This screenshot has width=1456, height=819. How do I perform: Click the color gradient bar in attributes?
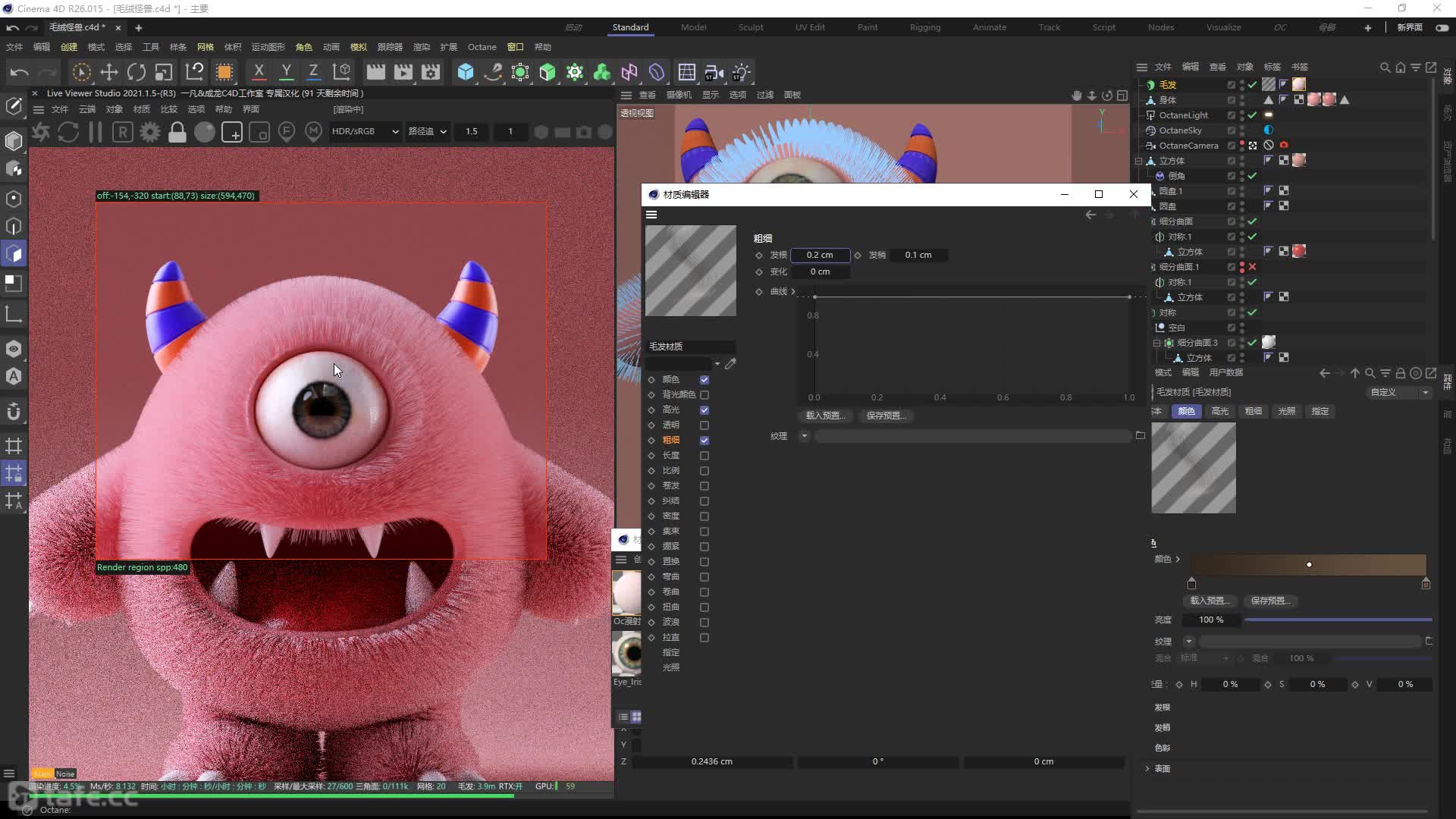click(1308, 565)
